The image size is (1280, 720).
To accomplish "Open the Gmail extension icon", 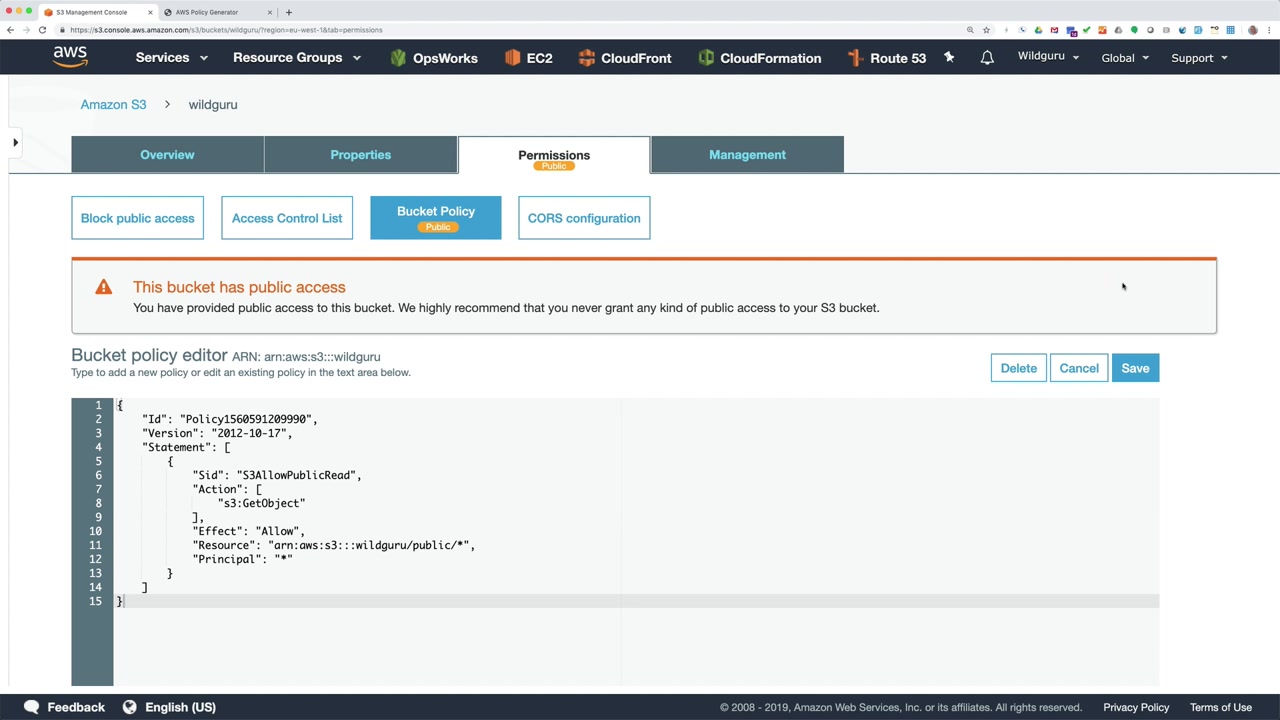I will pyautogui.click(x=1054, y=30).
